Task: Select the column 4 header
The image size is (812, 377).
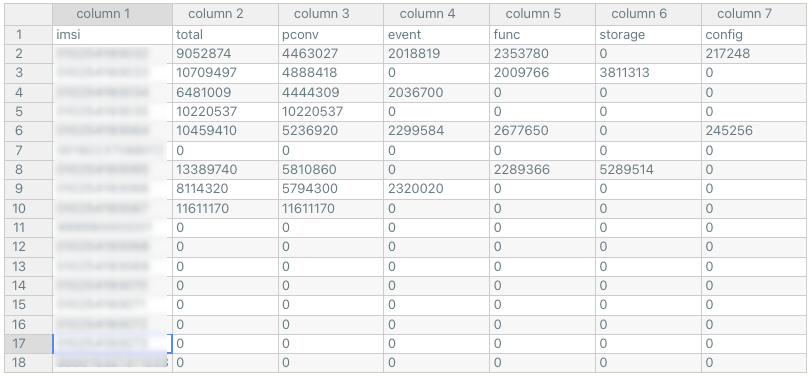Action: [x=437, y=14]
